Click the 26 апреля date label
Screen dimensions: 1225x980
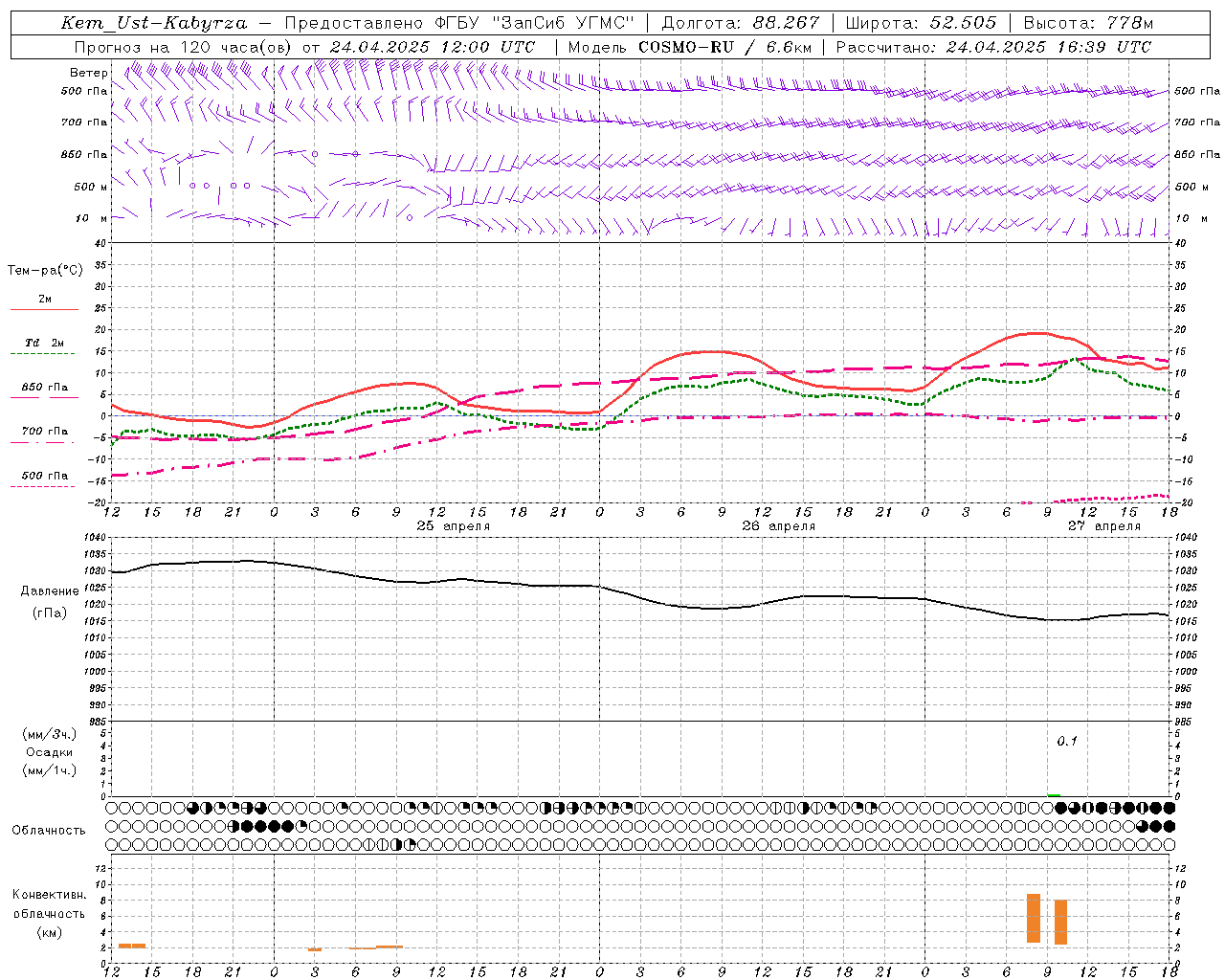[x=778, y=526]
